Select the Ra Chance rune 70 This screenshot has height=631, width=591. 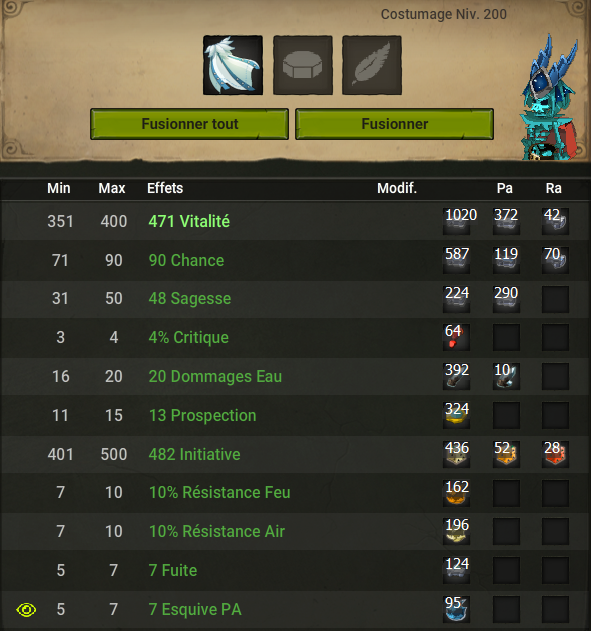coord(555,260)
